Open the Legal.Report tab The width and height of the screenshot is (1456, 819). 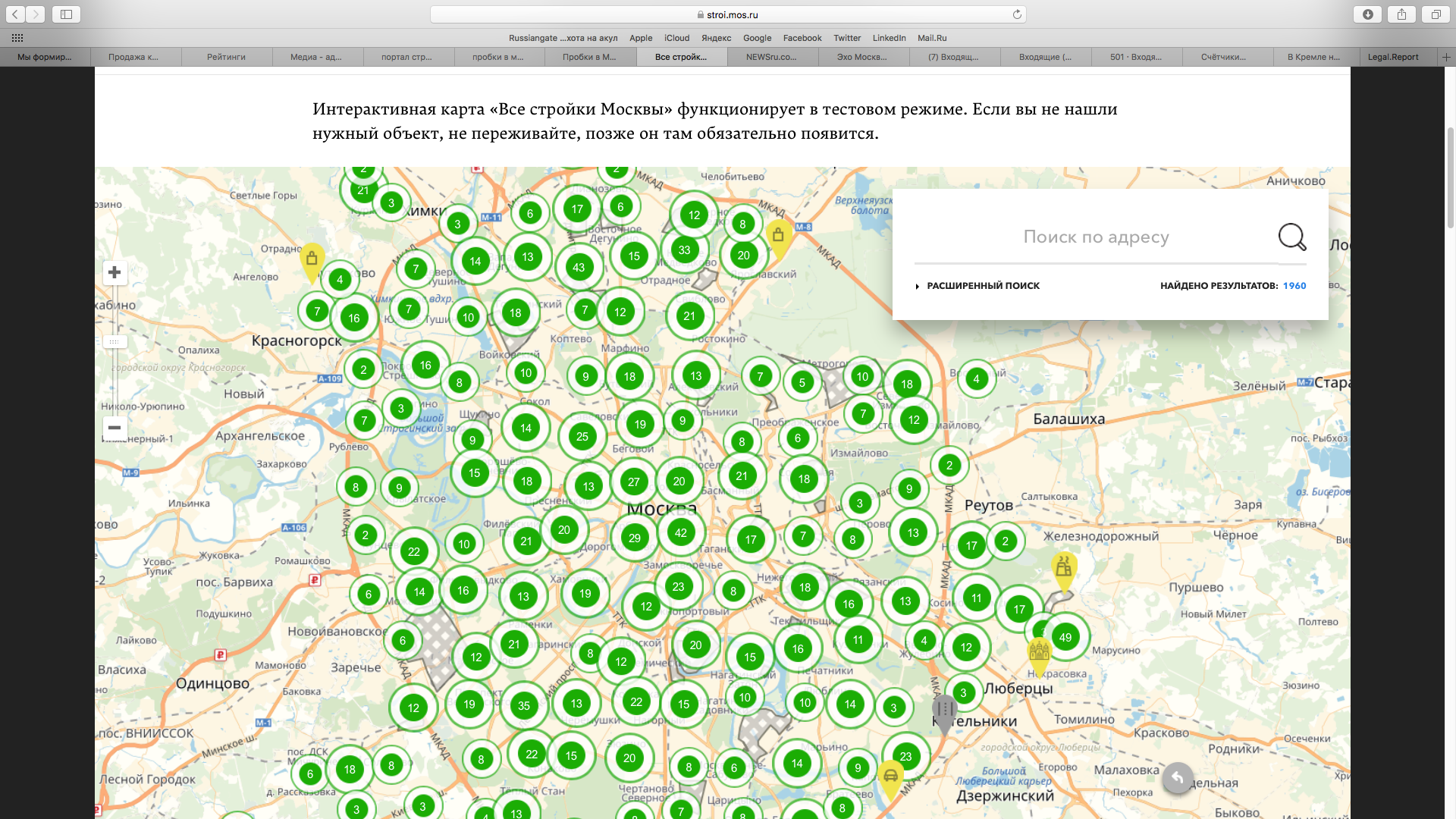tap(1392, 57)
